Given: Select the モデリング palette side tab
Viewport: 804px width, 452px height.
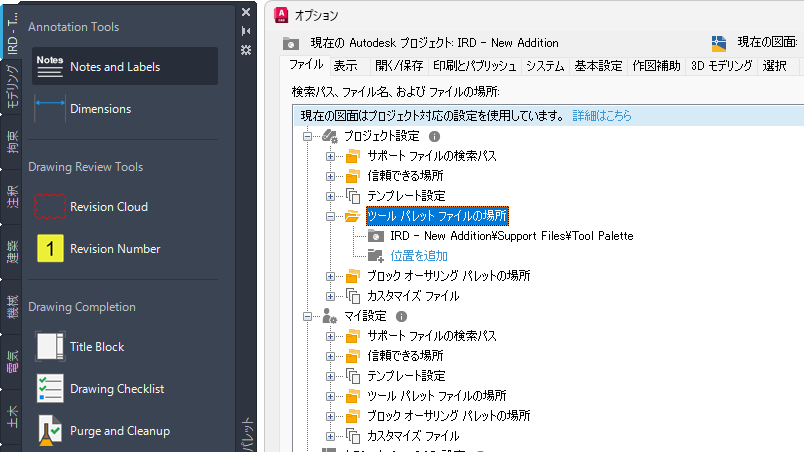Looking at the screenshot, I should pyautogui.click(x=12, y=86).
